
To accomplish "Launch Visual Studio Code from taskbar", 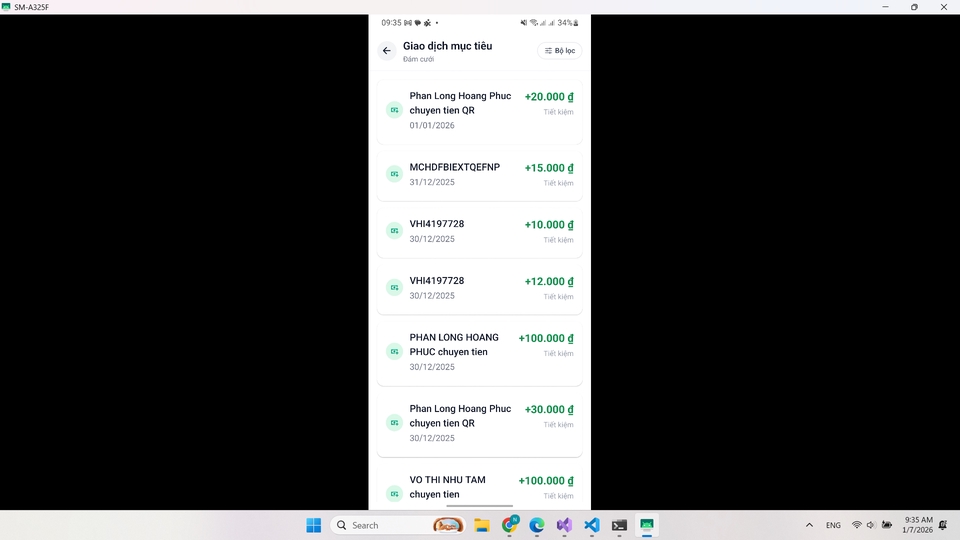I will click(x=592, y=525).
